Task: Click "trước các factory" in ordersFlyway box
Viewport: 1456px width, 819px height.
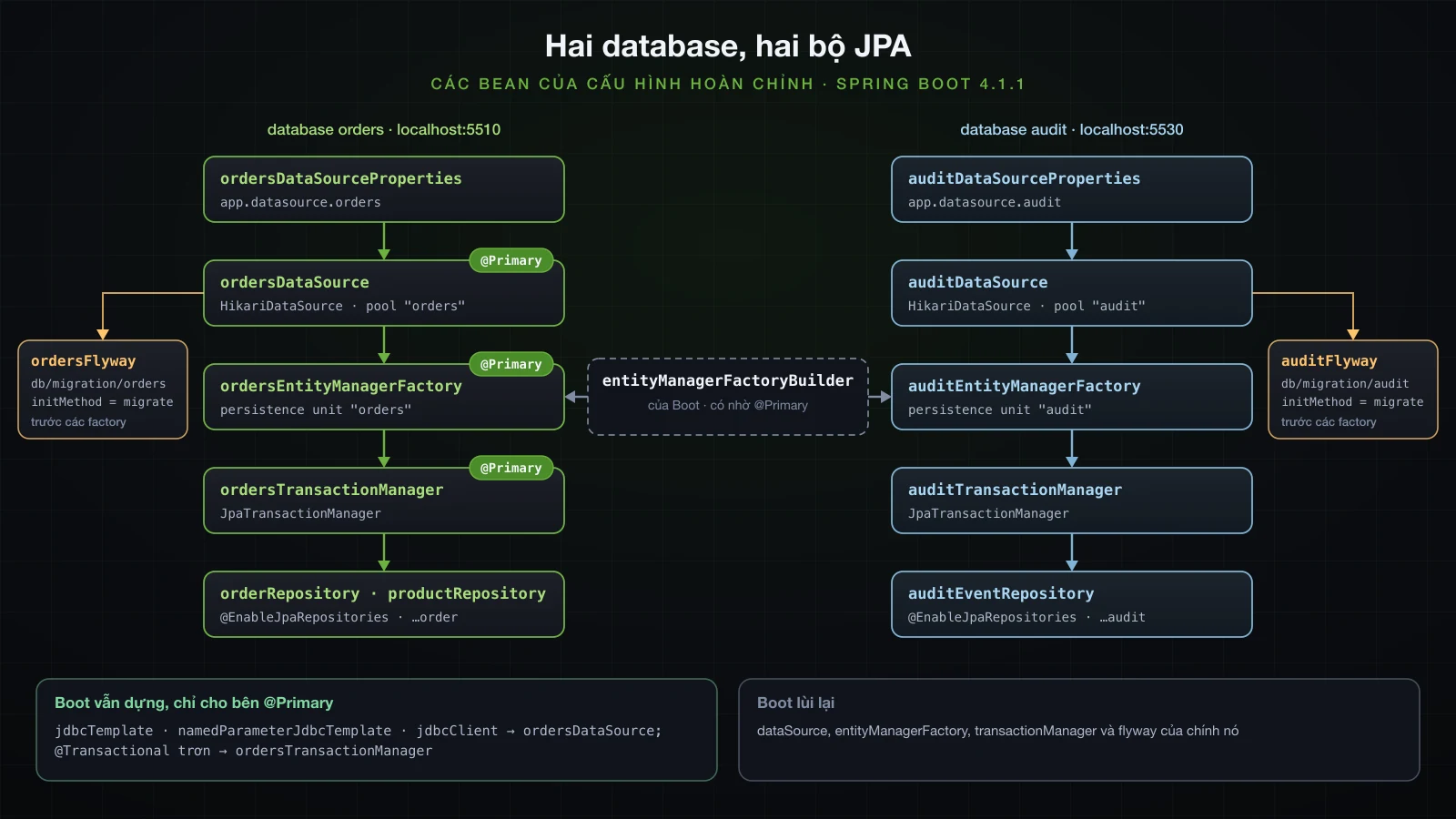Action: (x=78, y=421)
